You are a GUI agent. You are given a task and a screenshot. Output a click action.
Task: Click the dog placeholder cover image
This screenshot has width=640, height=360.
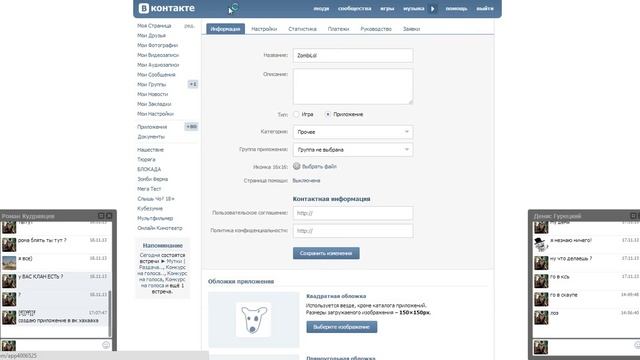(x=253, y=320)
